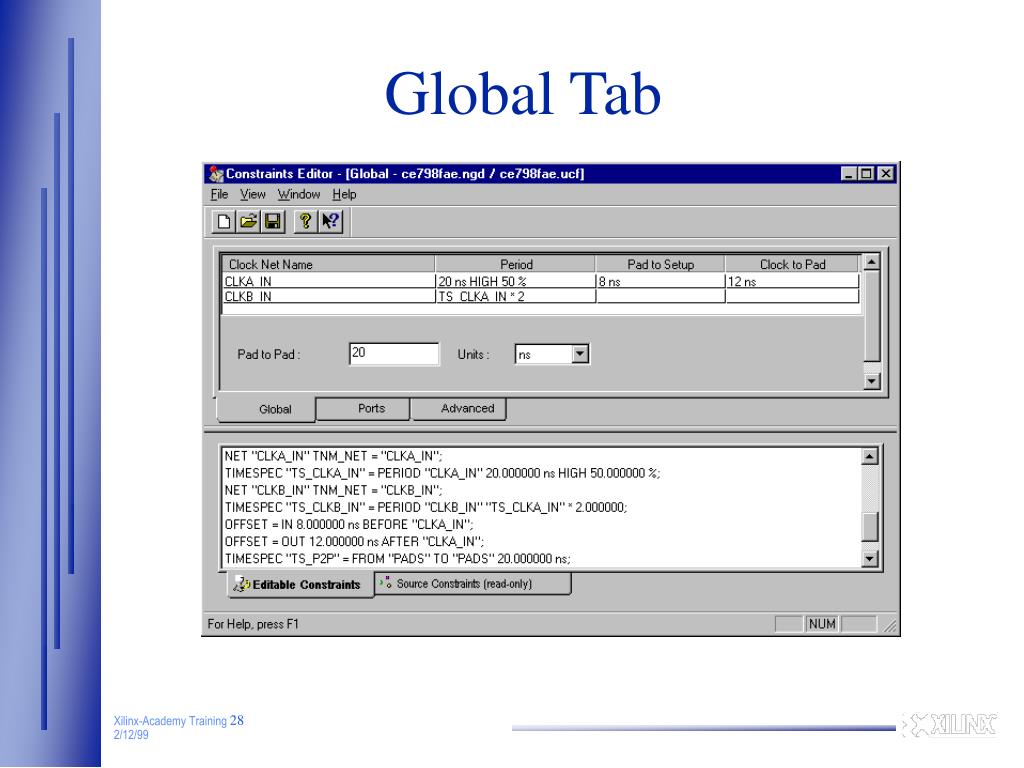Click the yellow question mark Help icon

[x=305, y=221]
